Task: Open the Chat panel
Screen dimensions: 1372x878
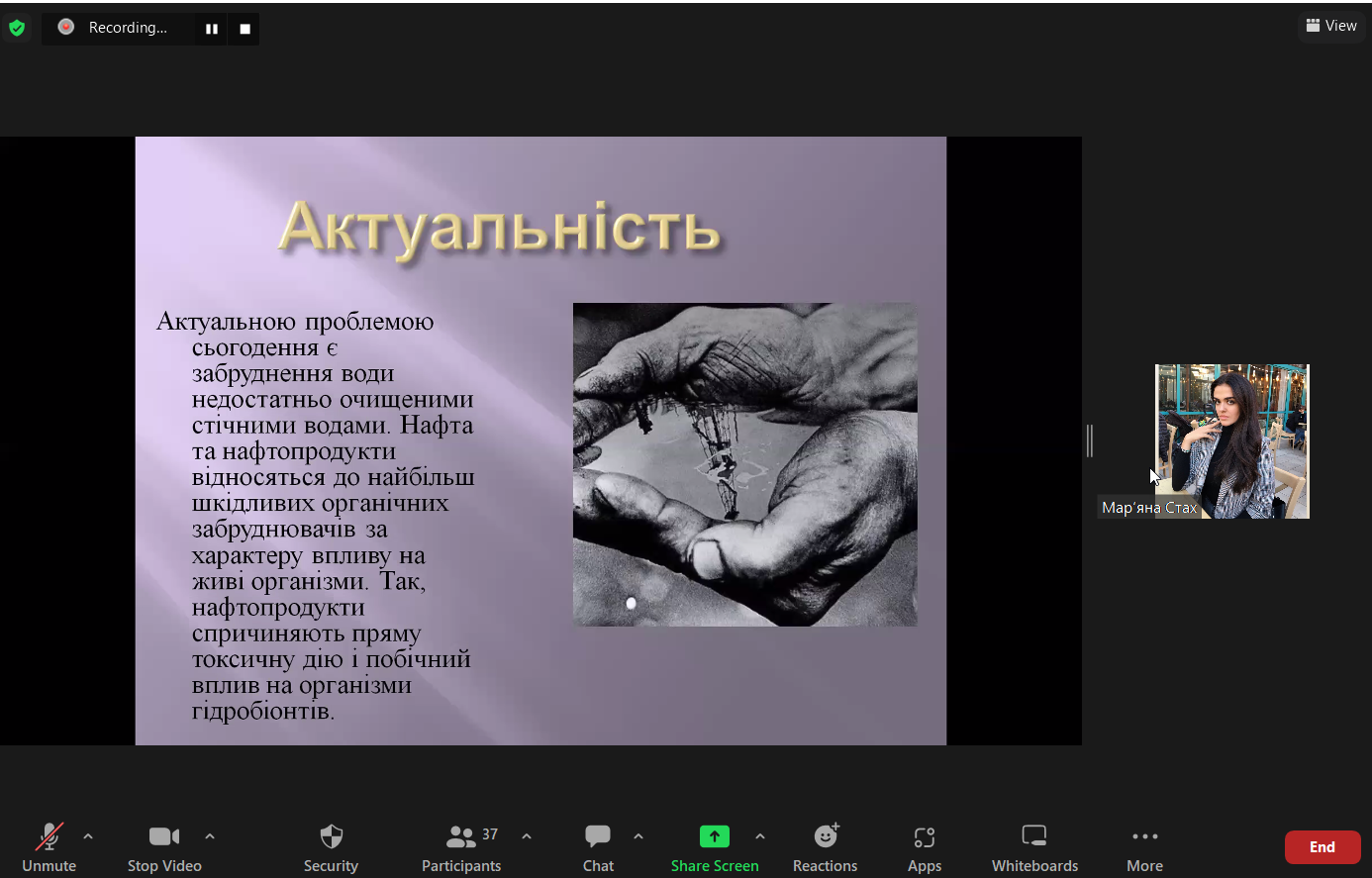Action: tap(598, 847)
